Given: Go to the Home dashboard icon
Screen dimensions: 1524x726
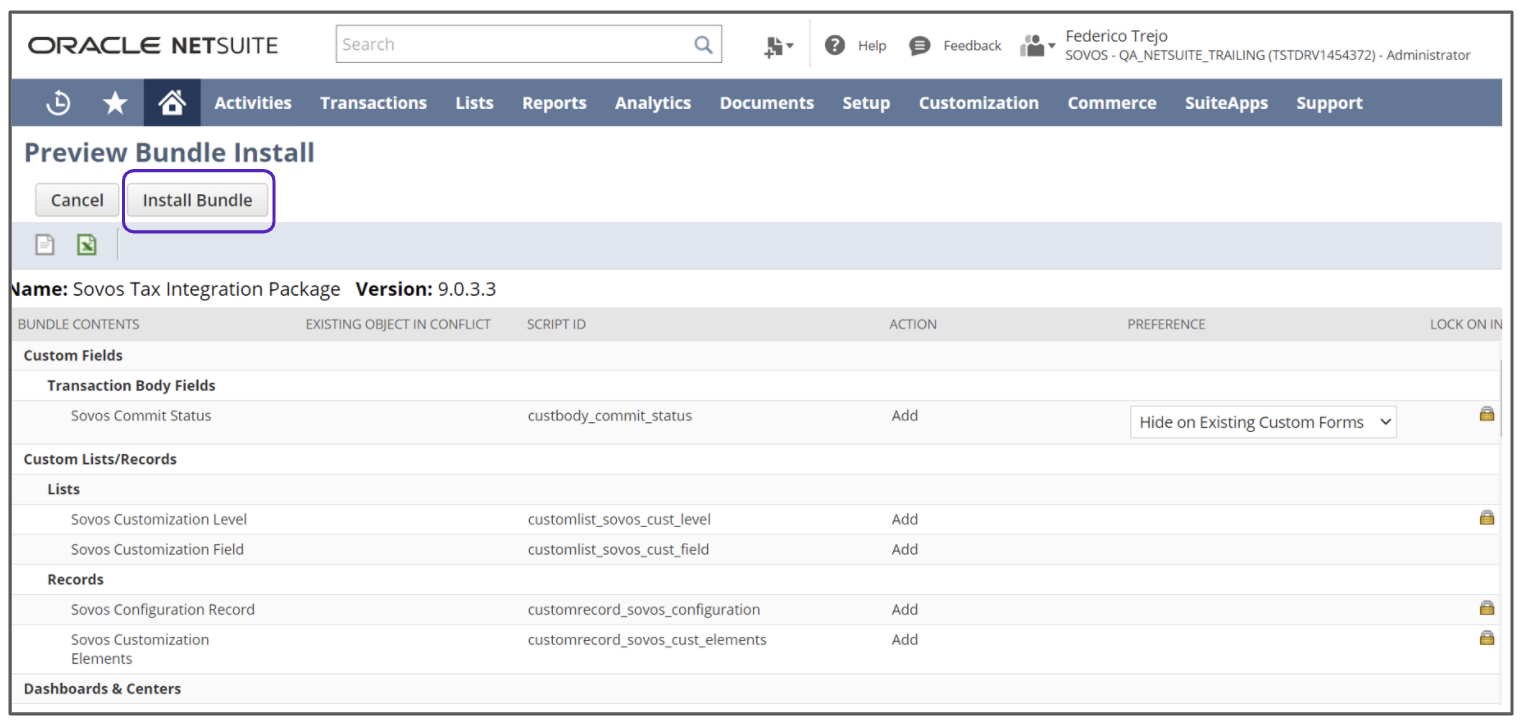Looking at the screenshot, I should pos(172,103).
